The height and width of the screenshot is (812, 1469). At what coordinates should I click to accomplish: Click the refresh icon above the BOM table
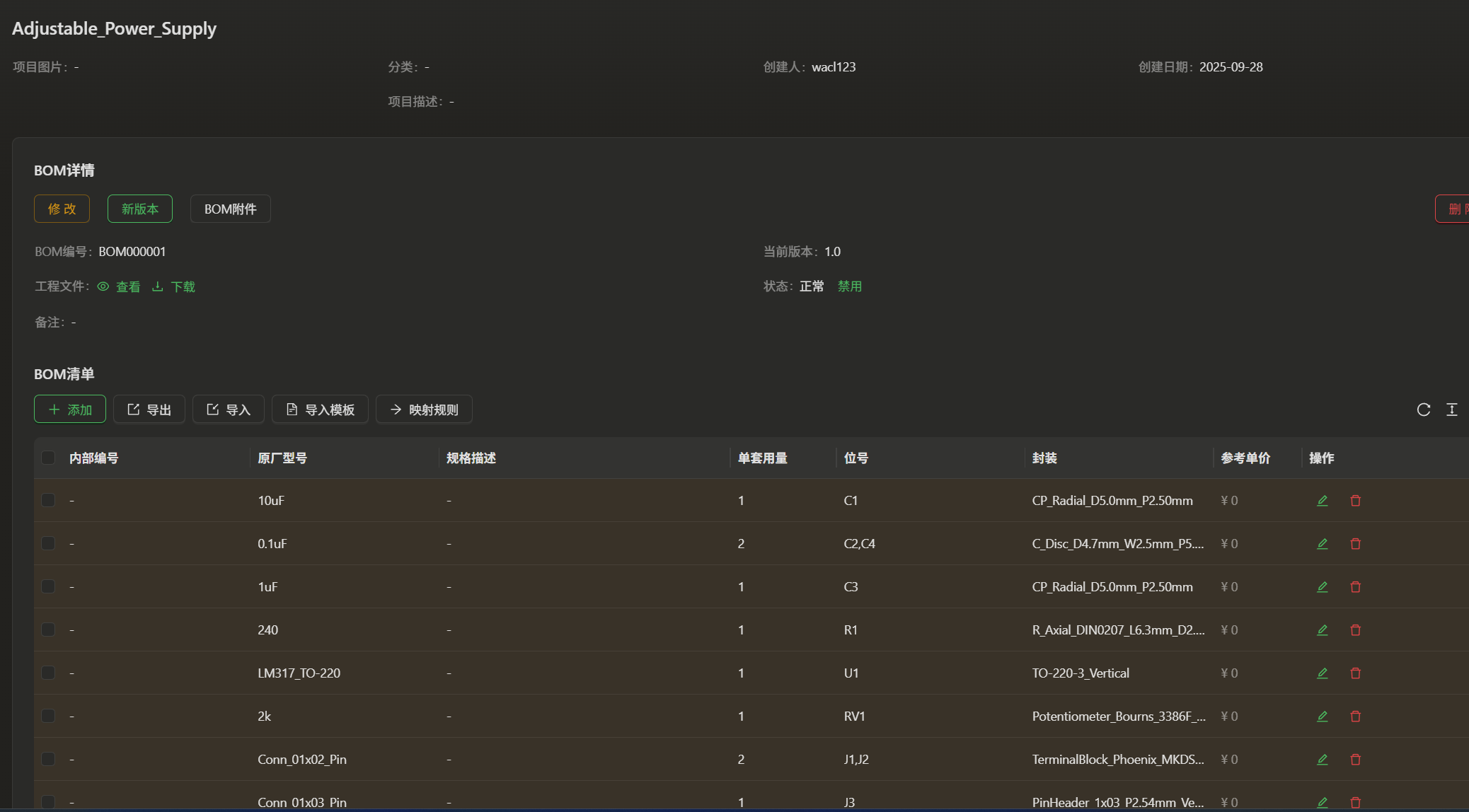(1423, 410)
